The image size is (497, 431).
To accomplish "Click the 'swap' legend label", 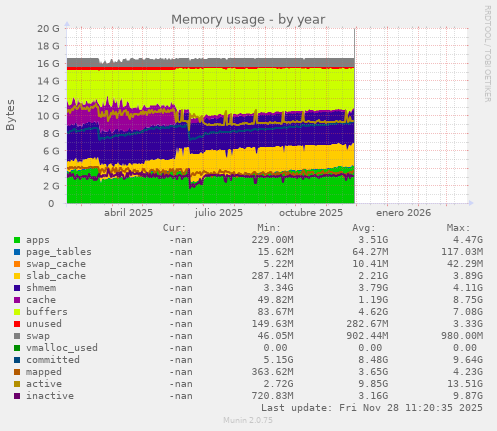I will click(38, 336).
